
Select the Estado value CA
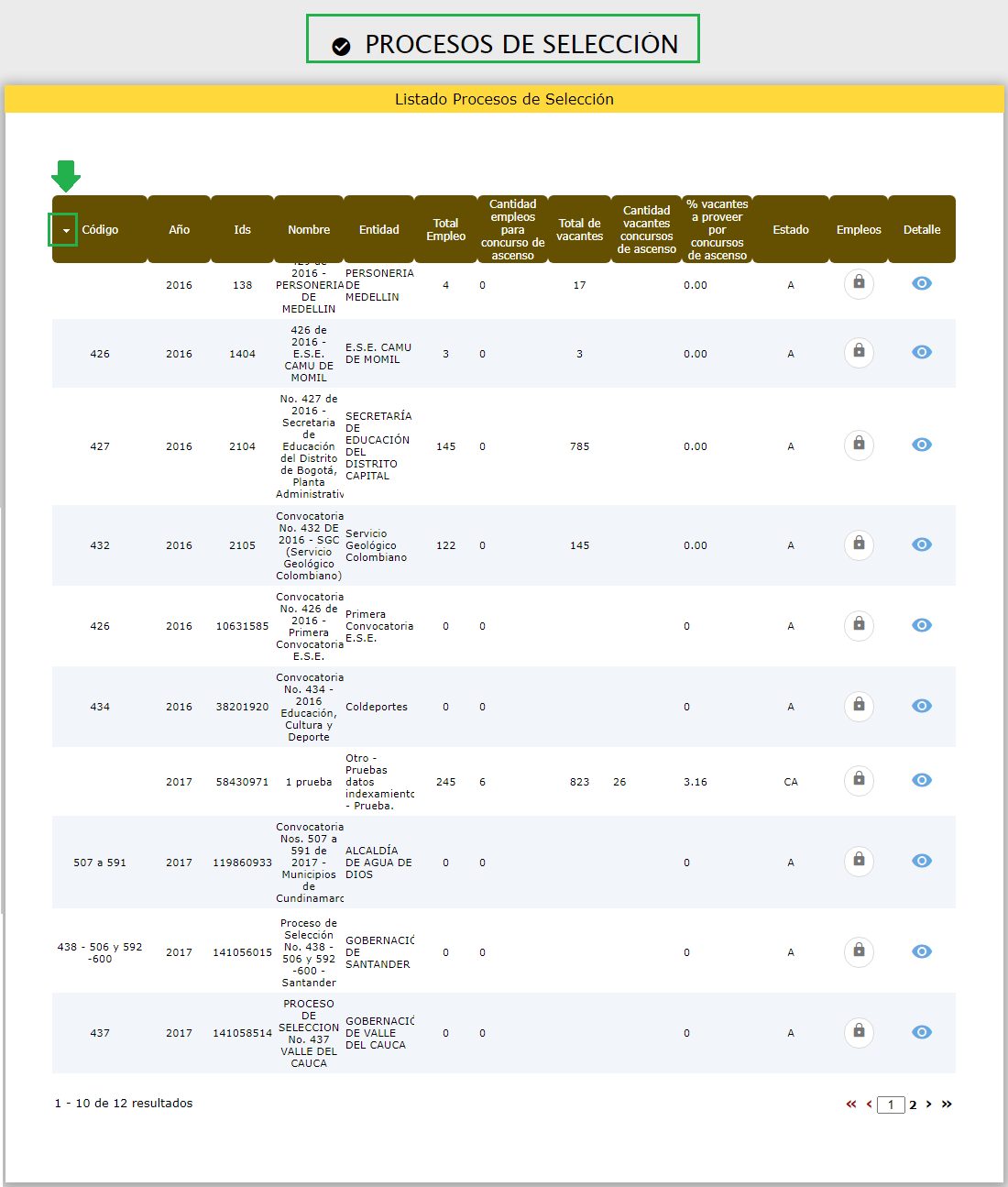(791, 782)
